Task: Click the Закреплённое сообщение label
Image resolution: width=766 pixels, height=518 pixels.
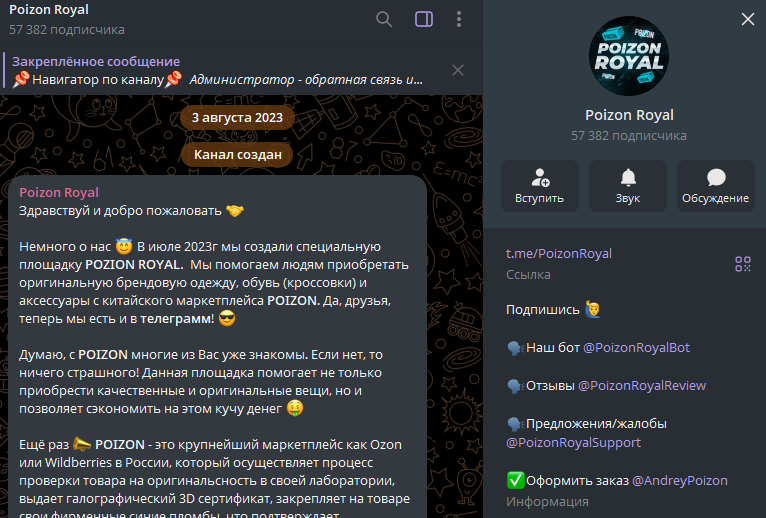Action: pos(96,62)
